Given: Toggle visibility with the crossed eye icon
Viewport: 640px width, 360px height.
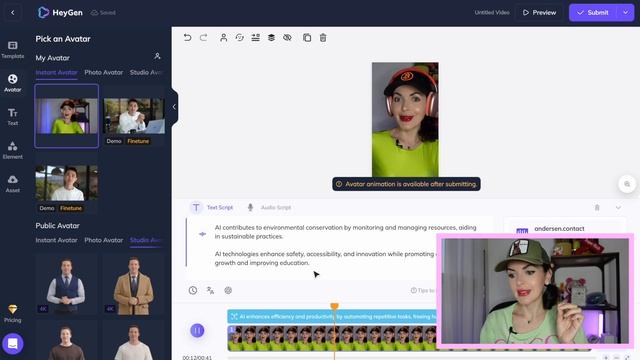Looking at the screenshot, I should click(287, 38).
